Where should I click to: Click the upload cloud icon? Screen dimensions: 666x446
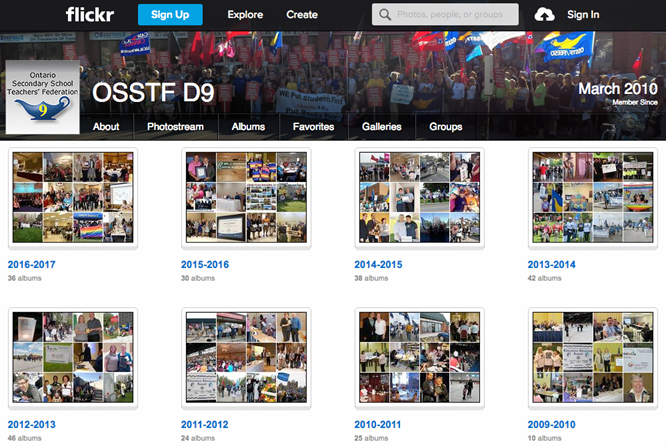(544, 15)
